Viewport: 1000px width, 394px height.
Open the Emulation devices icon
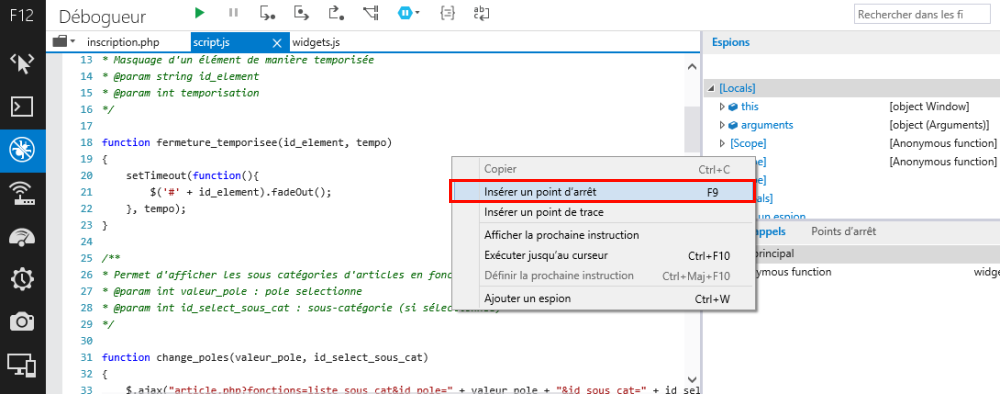tap(22, 365)
